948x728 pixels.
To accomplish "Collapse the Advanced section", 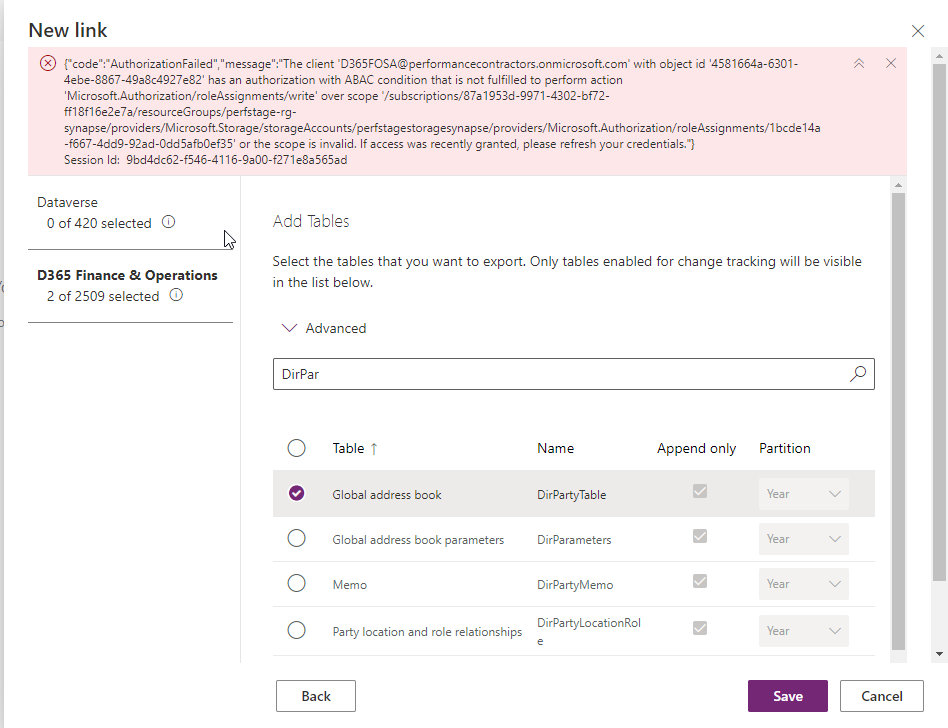I will (290, 327).
